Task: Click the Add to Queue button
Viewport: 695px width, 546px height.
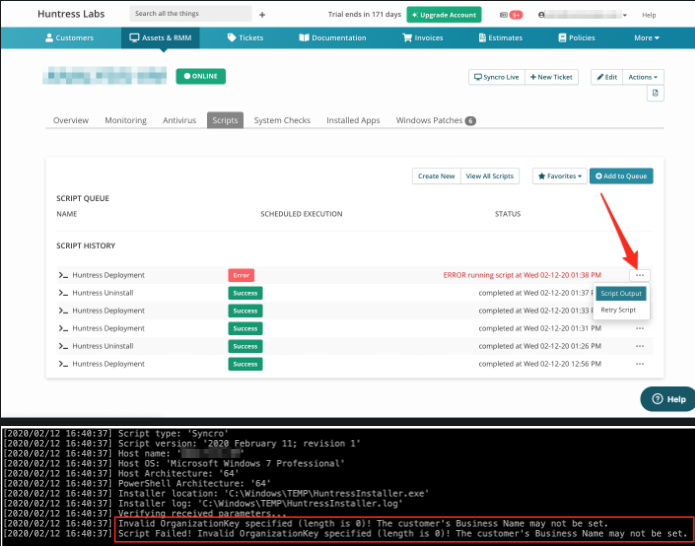Action: coord(621,176)
